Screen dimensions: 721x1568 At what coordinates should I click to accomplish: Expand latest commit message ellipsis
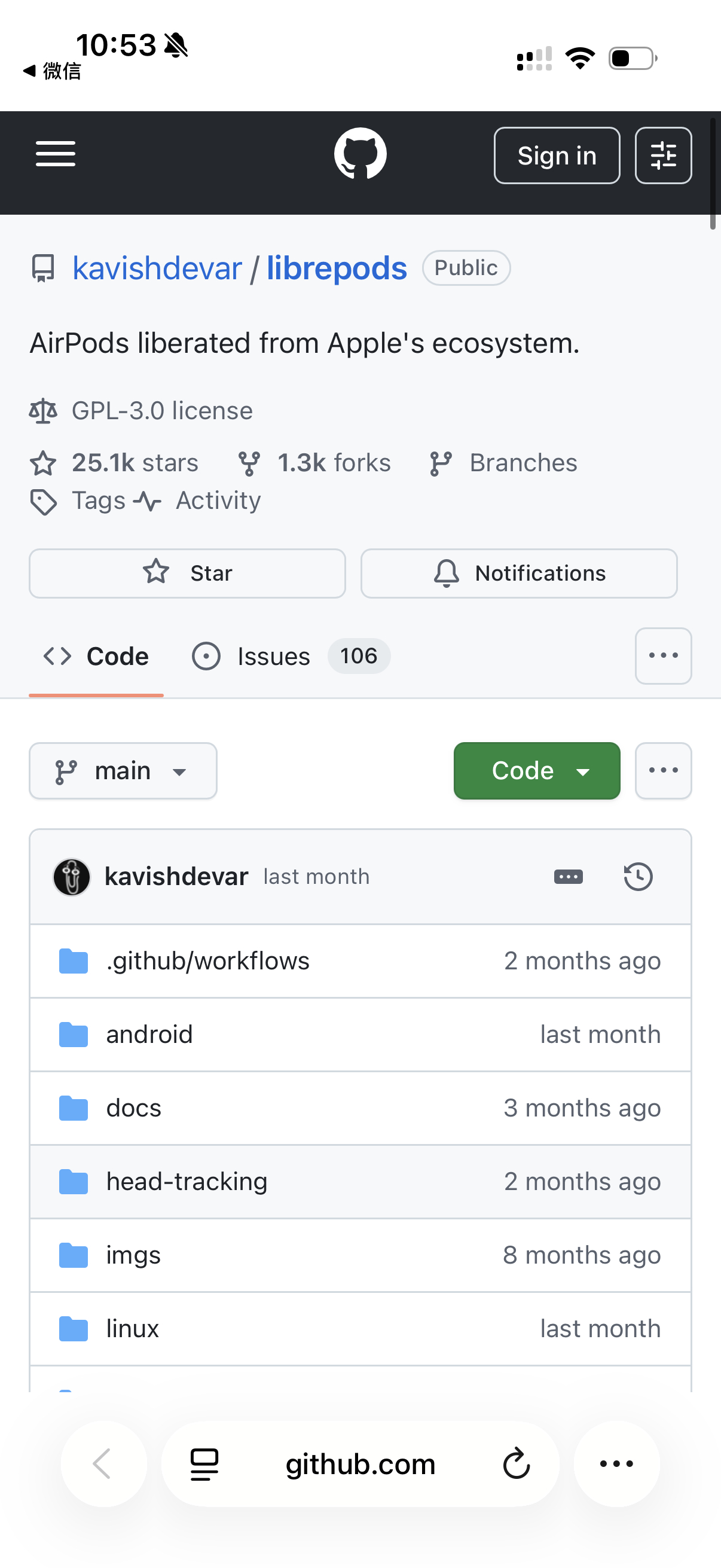point(569,877)
